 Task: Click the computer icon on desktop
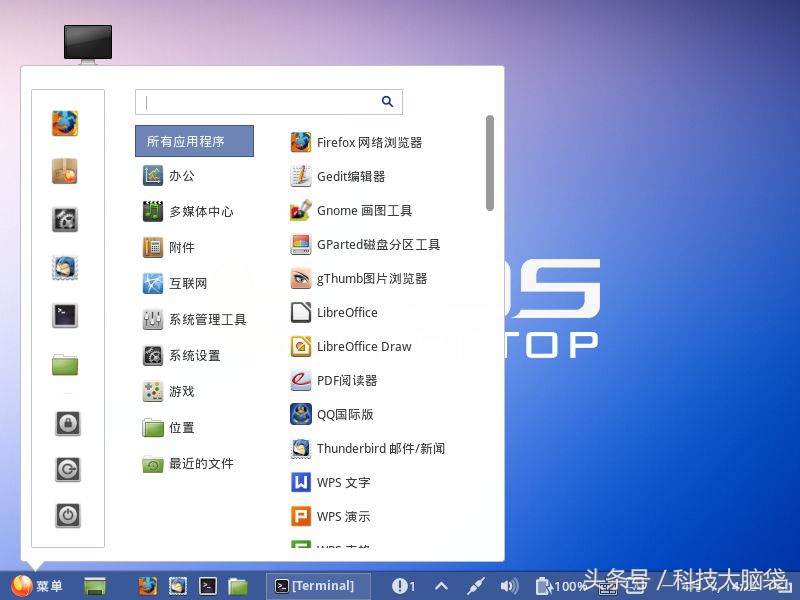[x=88, y=44]
